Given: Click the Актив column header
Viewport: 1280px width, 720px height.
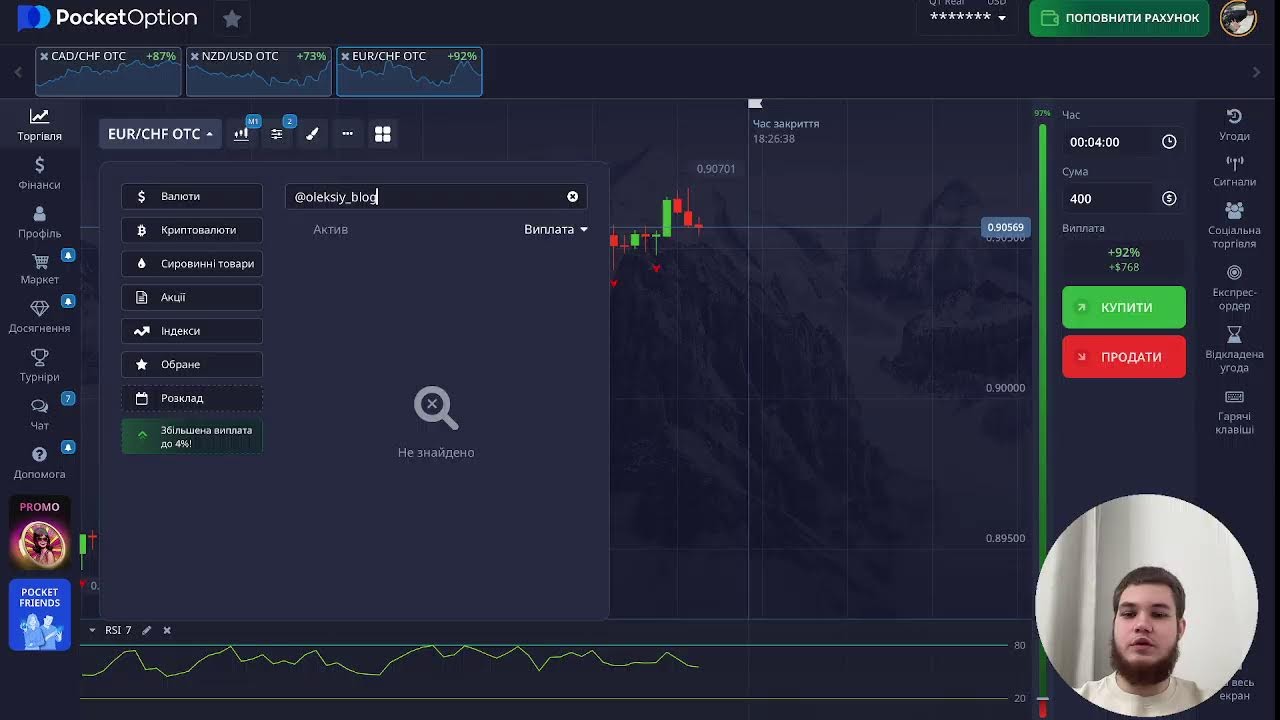Looking at the screenshot, I should tap(331, 230).
